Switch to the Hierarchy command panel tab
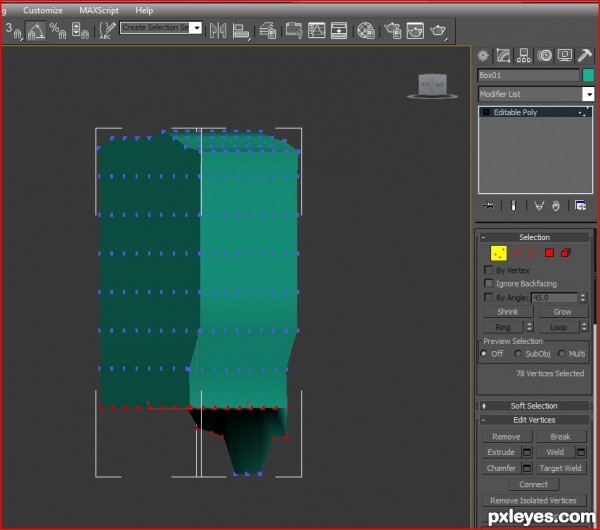This screenshot has height=530, width=600. tap(523, 56)
